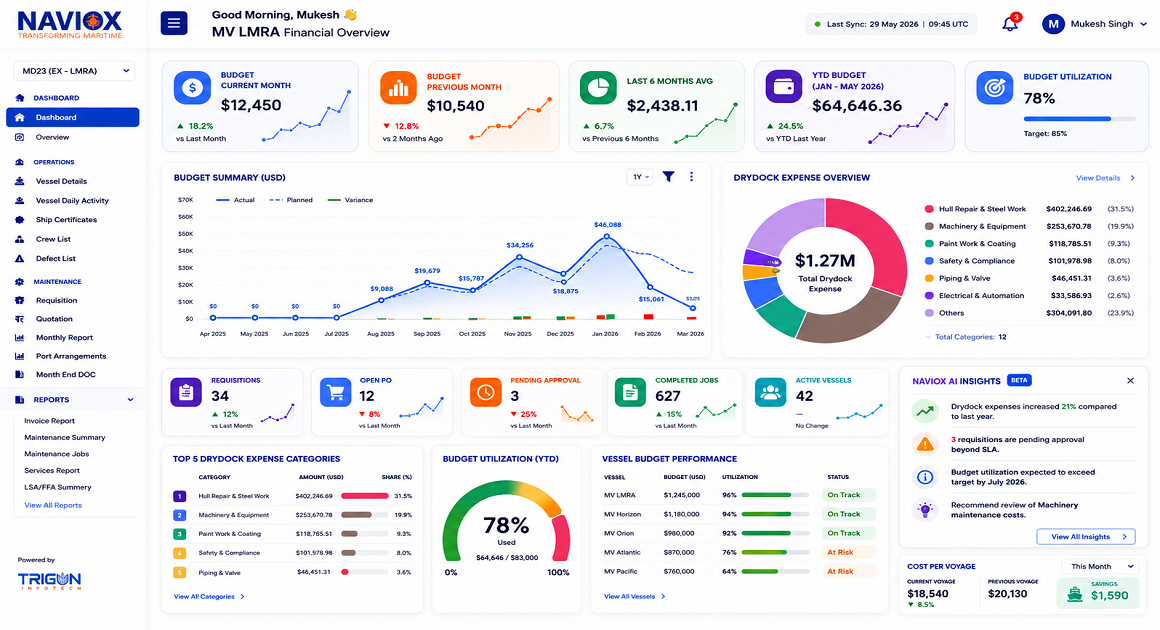Open the Budget Summary filter funnel

[668, 177]
